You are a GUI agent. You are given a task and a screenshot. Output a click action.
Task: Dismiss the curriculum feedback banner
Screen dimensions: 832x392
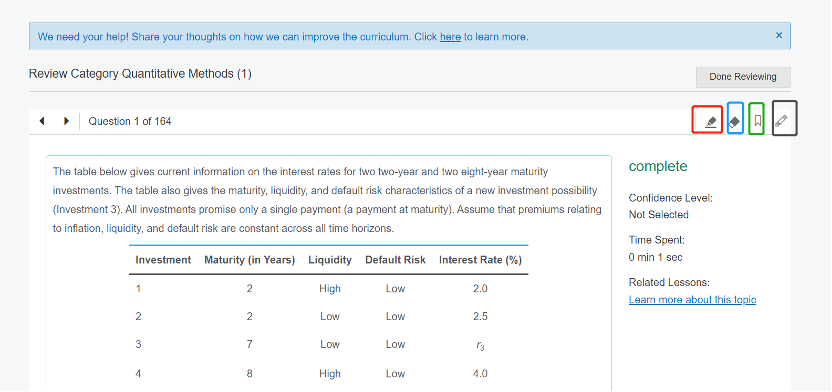[x=779, y=36]
